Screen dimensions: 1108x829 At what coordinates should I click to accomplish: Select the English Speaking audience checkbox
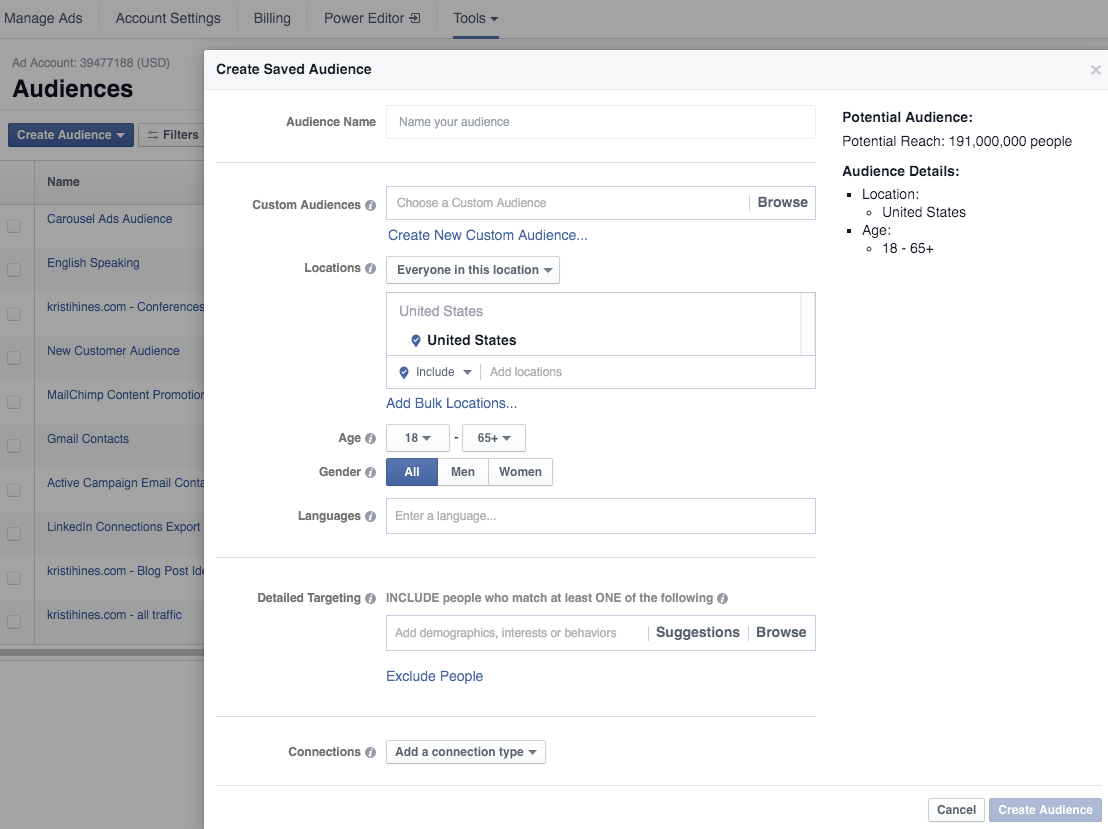click(x=14, y=270)
